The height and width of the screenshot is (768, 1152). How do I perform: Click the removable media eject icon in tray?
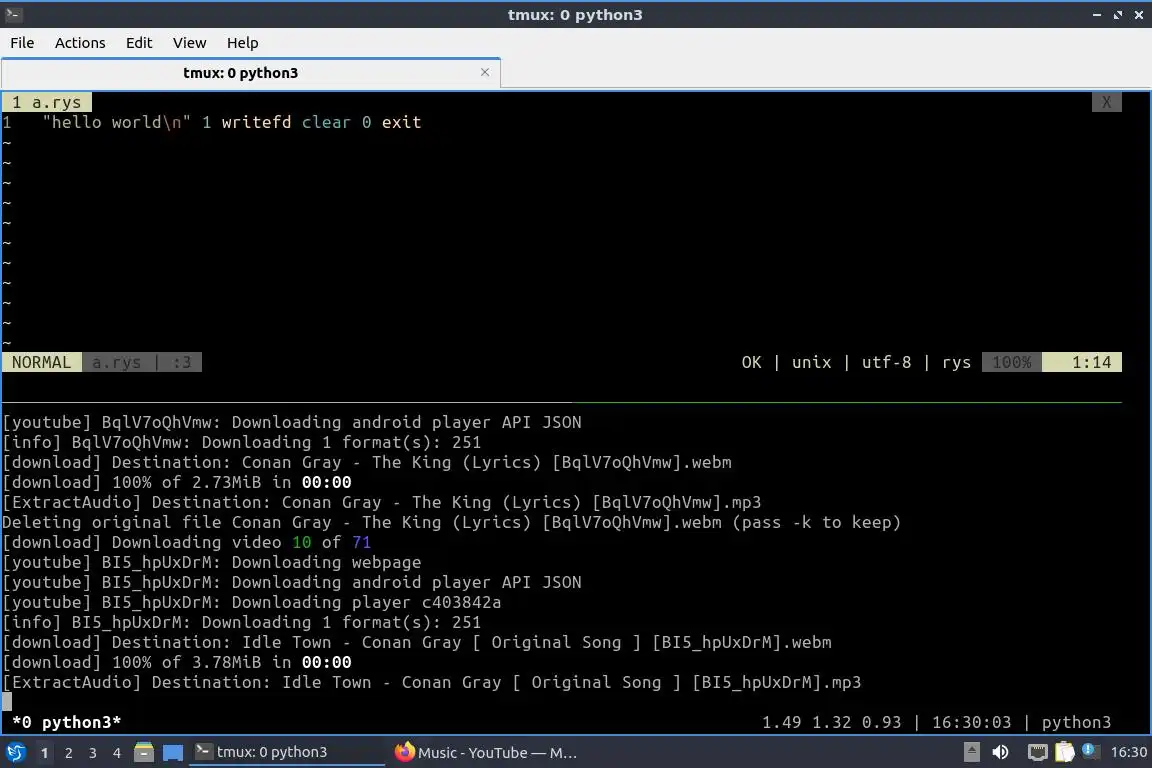[x=971, y=752]
